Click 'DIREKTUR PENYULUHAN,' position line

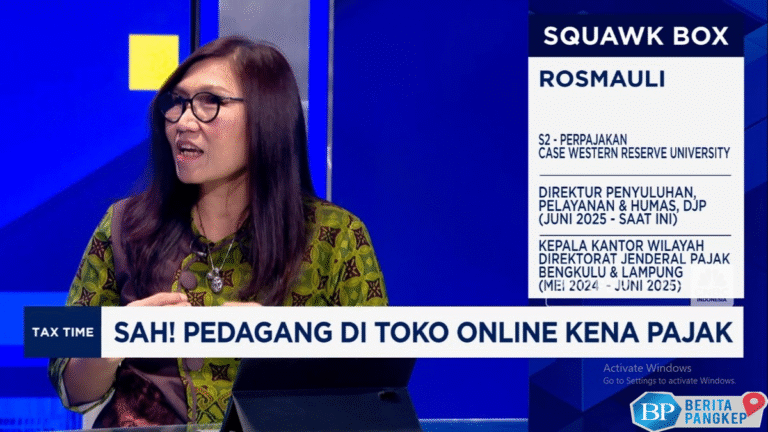click(x=617, y=192)
